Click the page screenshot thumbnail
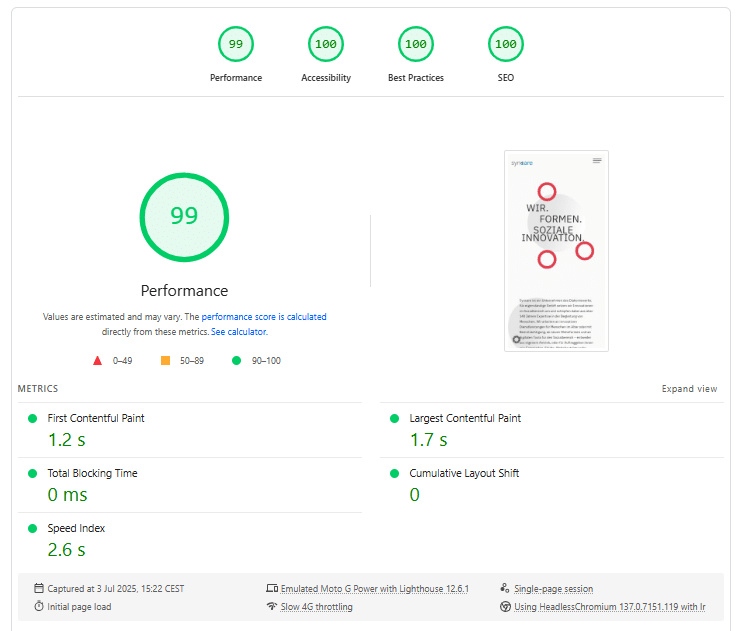736x631 pixels. [x=556, y=251]
